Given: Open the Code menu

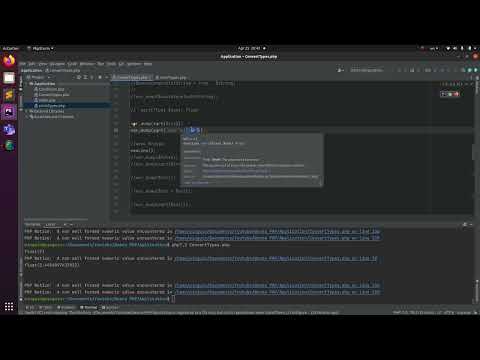Looking at the screenshot, I should 72,64.
